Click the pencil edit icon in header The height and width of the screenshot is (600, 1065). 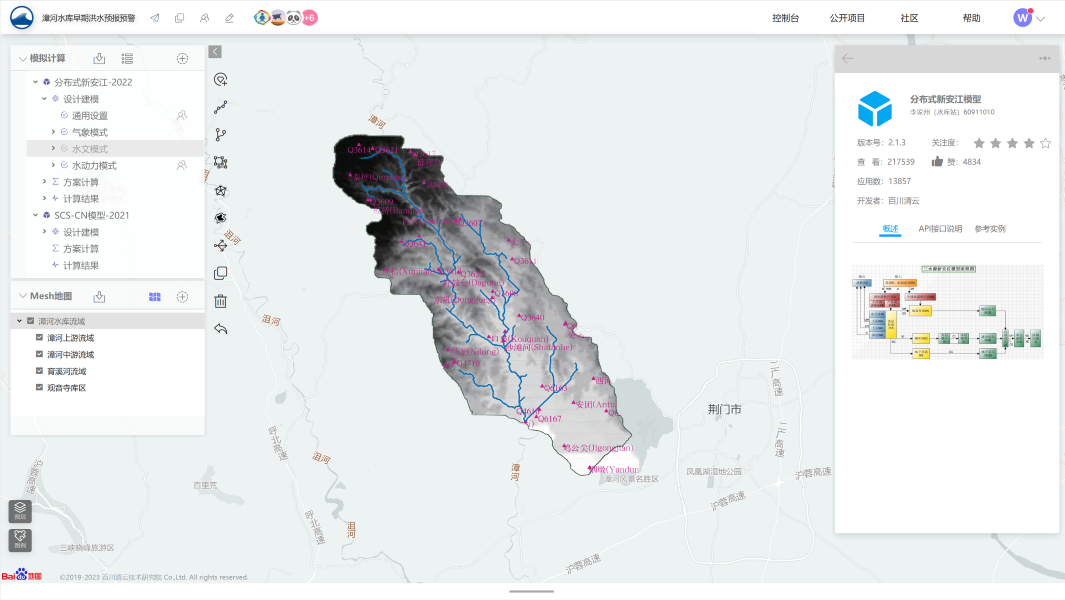230,18
